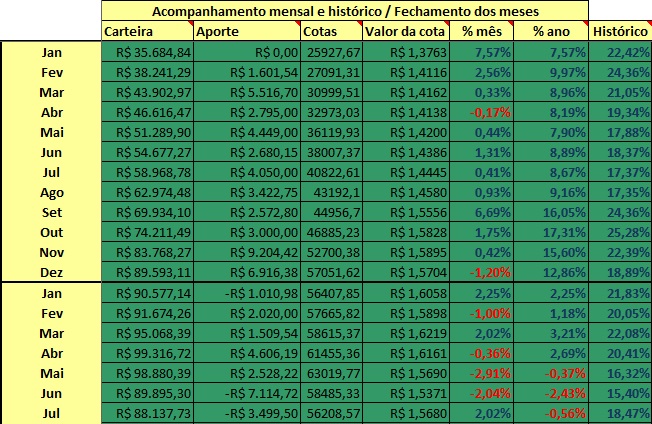Select carteira cell R$ 38.241,29
The width and height of the screenshot is (652, 424).
tap(147, 72)
